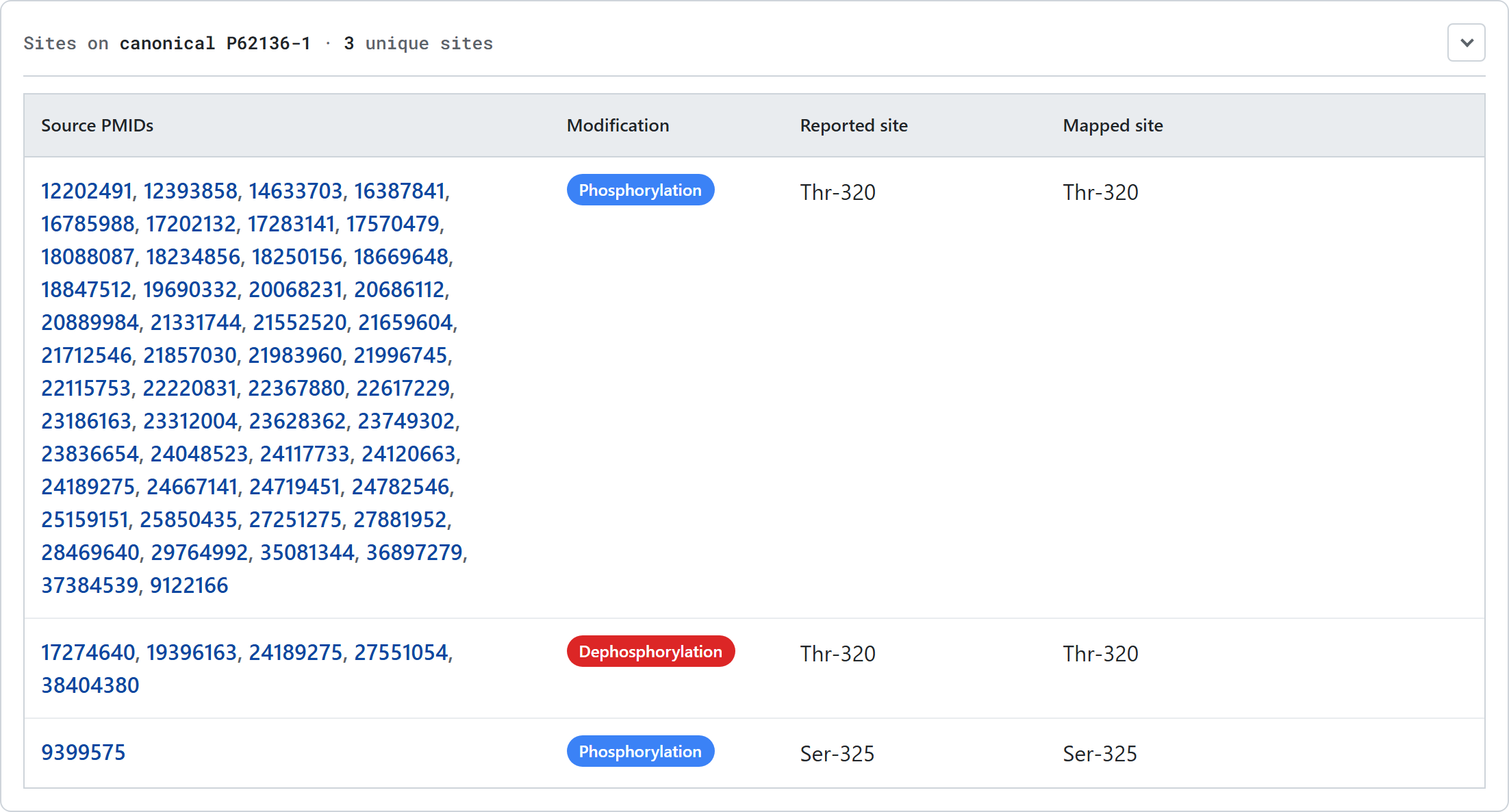Open PMID 37384539 link
This screenshot has height=812, width=1509.
pyautogui.click(x=90, y=585)
